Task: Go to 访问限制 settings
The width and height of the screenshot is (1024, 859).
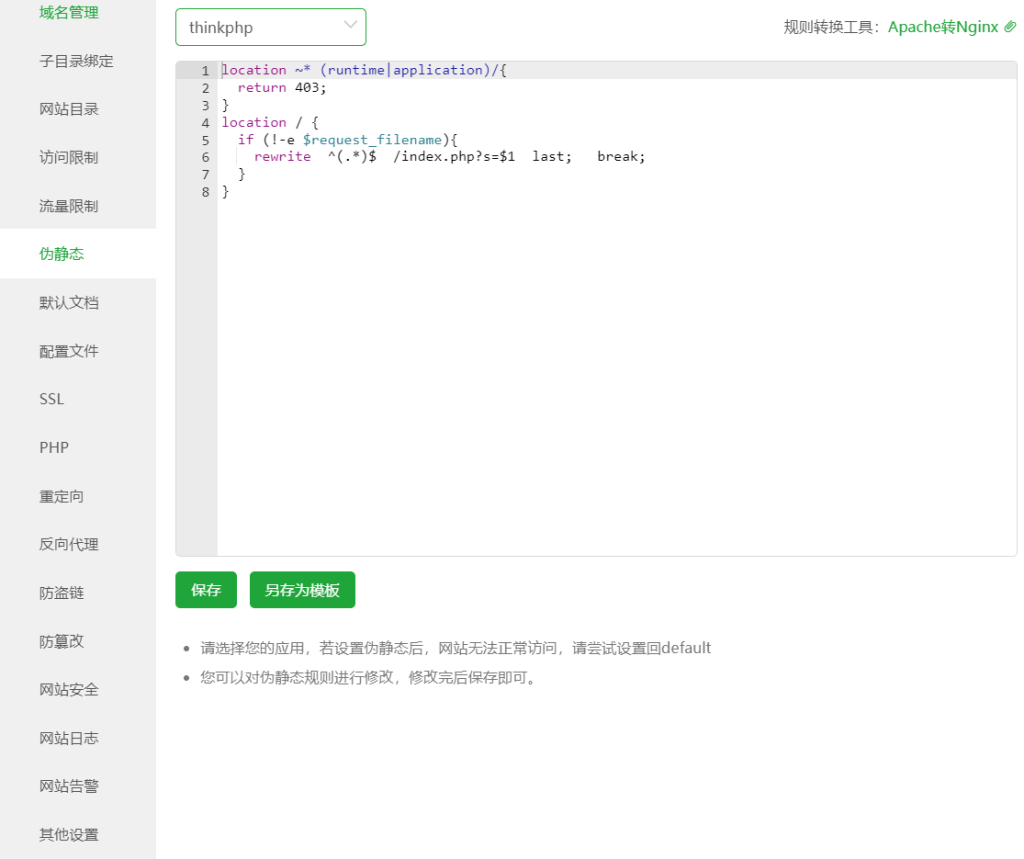Action: (x=69, y=157)
